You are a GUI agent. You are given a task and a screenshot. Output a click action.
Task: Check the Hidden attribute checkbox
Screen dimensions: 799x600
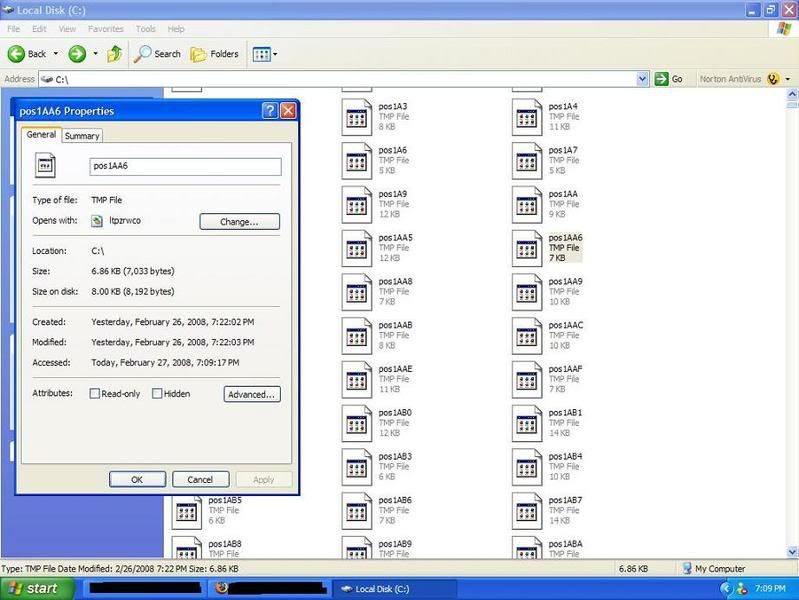[157, 394]
